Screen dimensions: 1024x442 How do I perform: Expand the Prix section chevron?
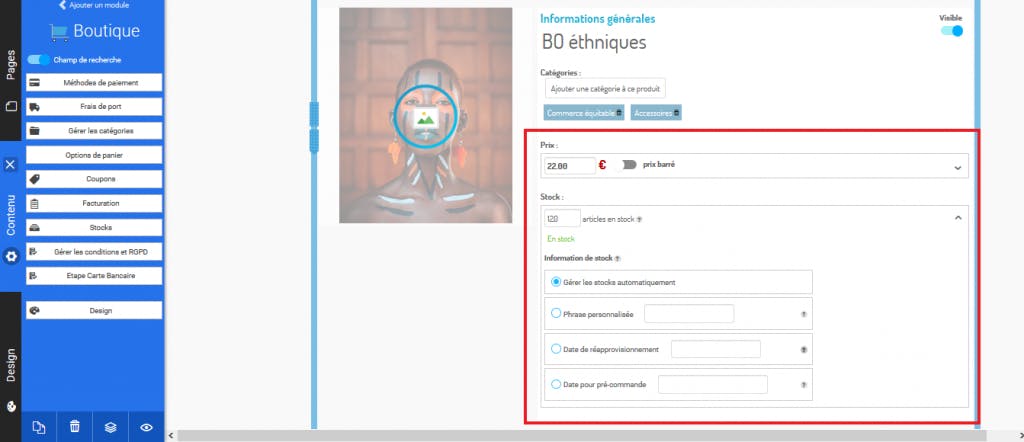(x=957, y=168)
